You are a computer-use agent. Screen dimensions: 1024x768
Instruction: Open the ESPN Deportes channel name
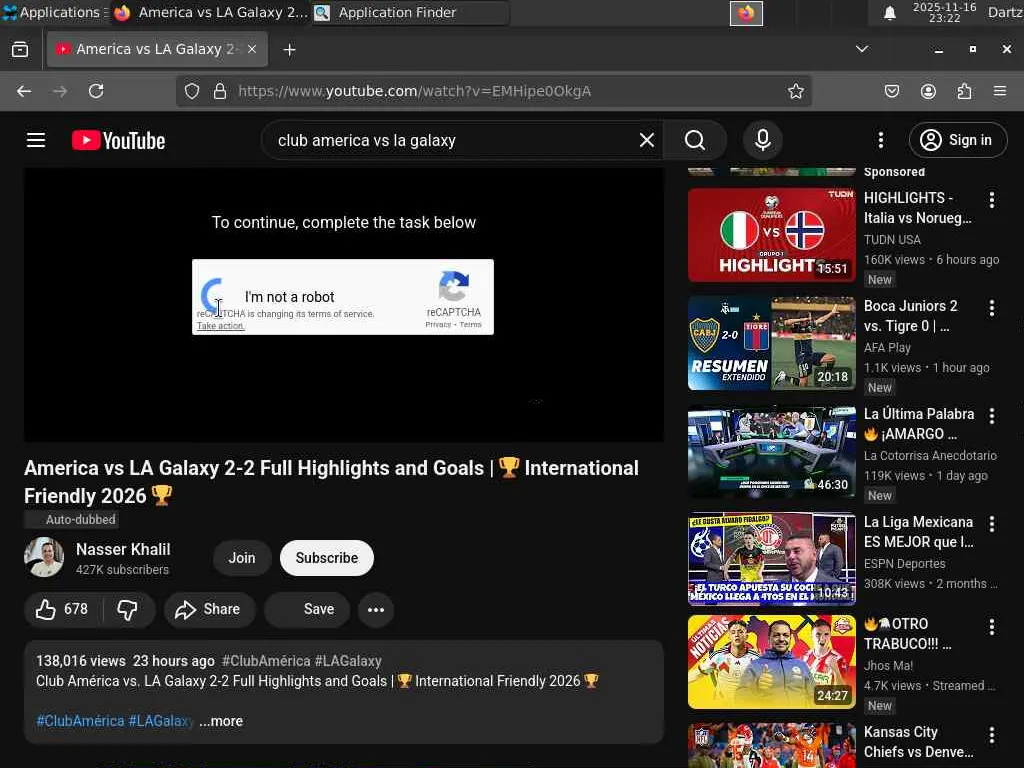coord(904,564)
